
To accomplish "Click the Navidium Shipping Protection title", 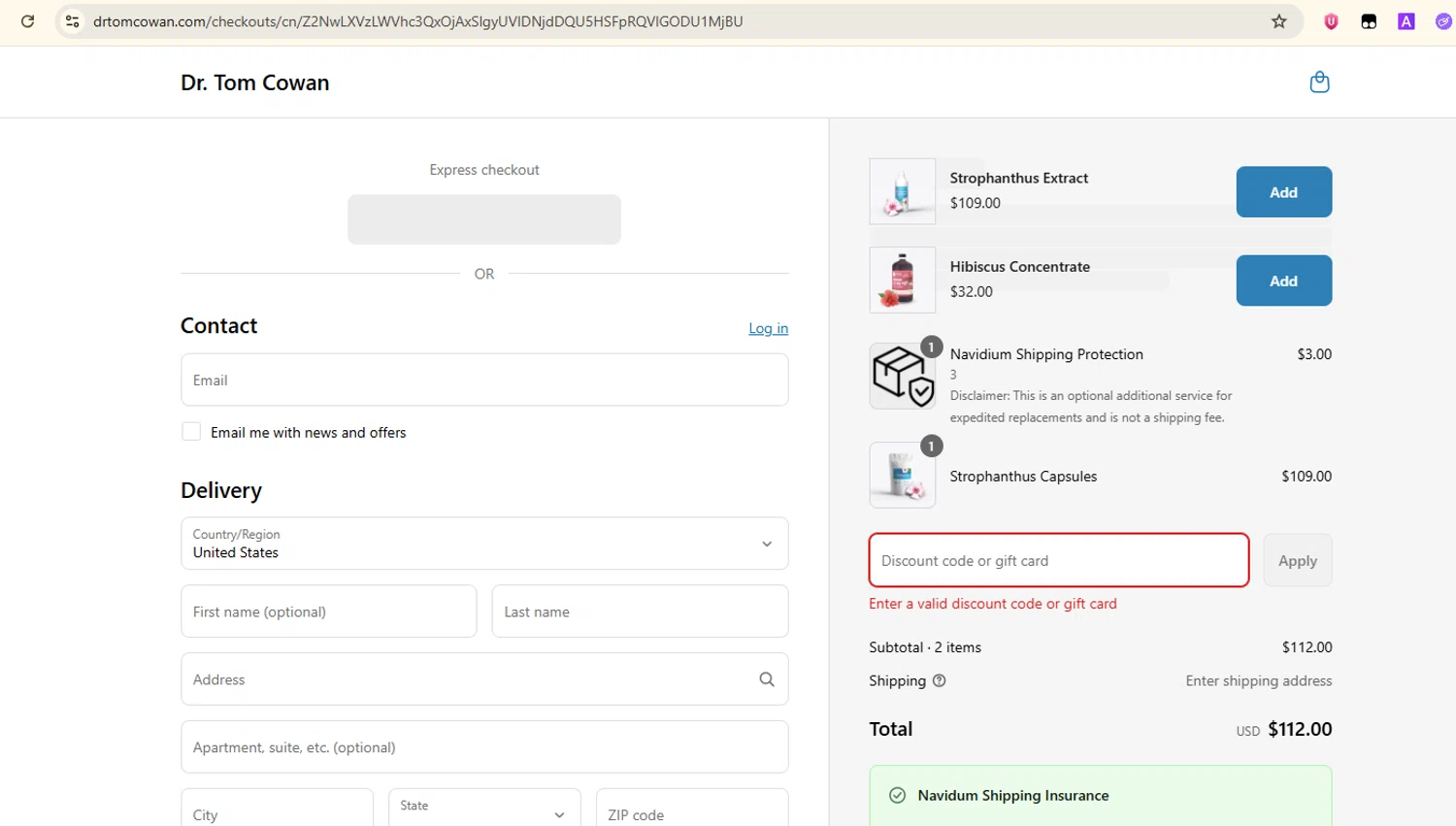I will click(1046, 354).
